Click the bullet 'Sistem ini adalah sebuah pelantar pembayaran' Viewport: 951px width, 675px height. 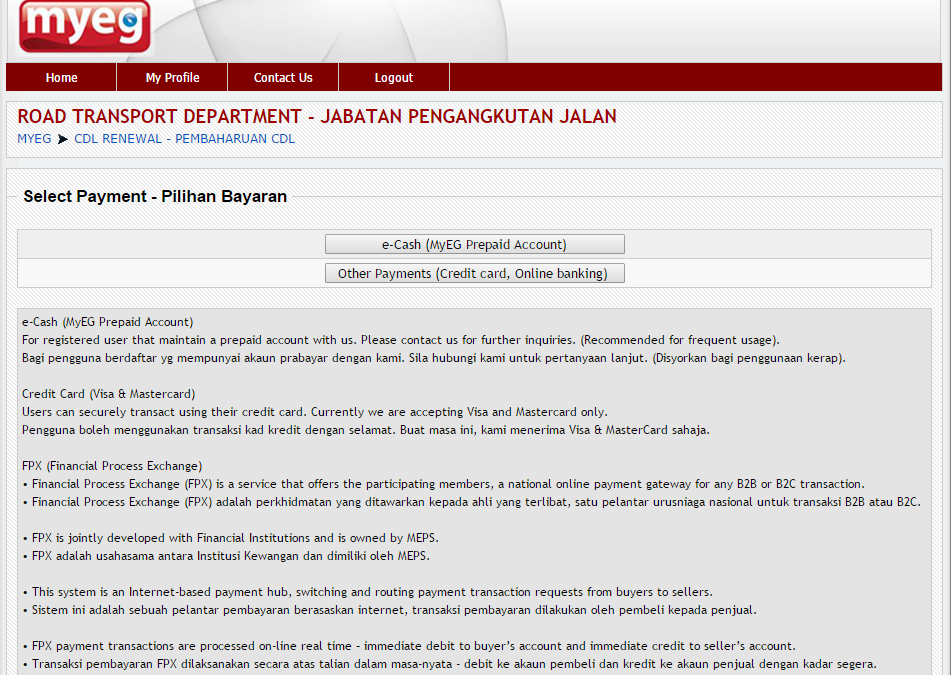(389, 610)
